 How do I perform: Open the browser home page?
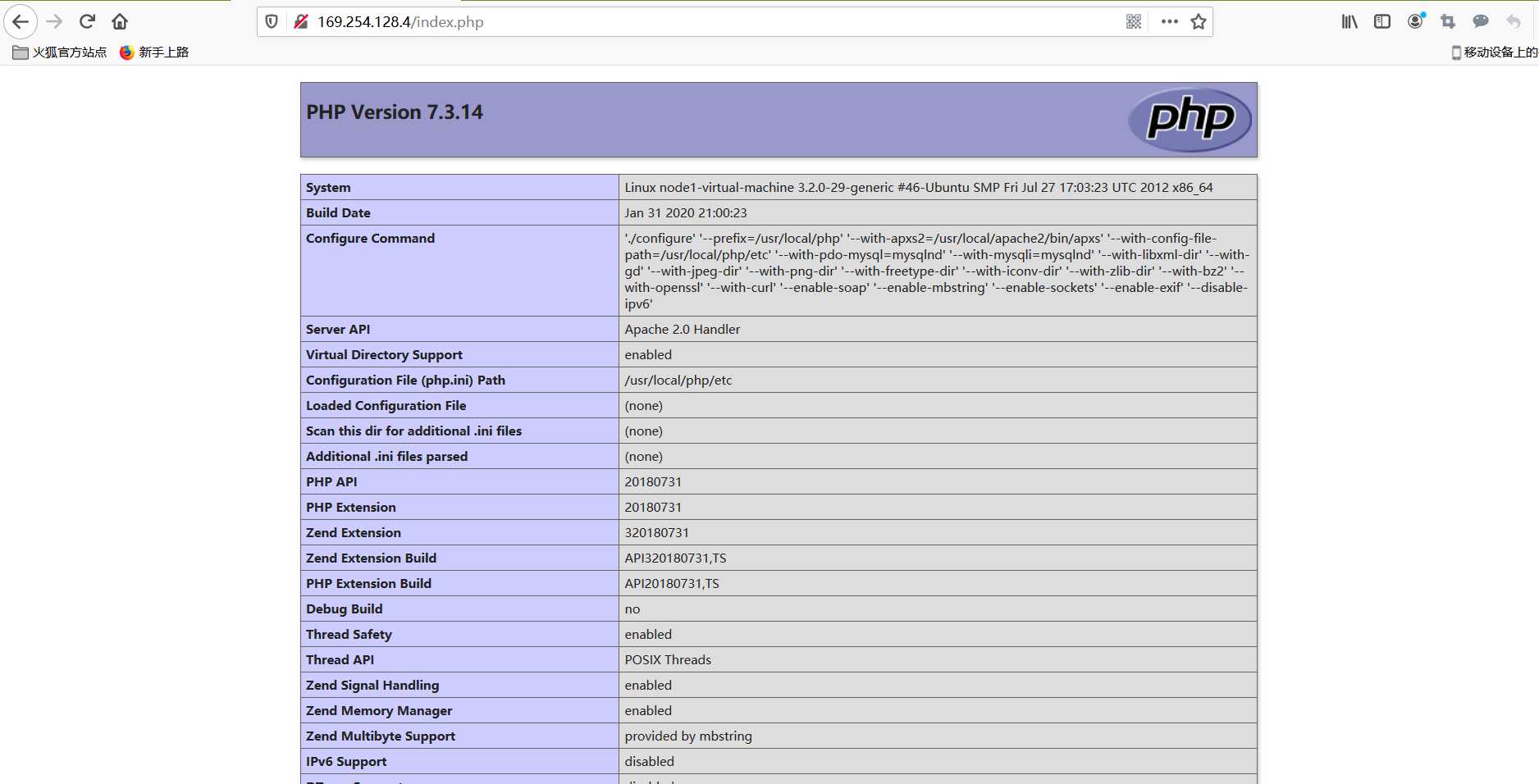[x=120, y=21]
